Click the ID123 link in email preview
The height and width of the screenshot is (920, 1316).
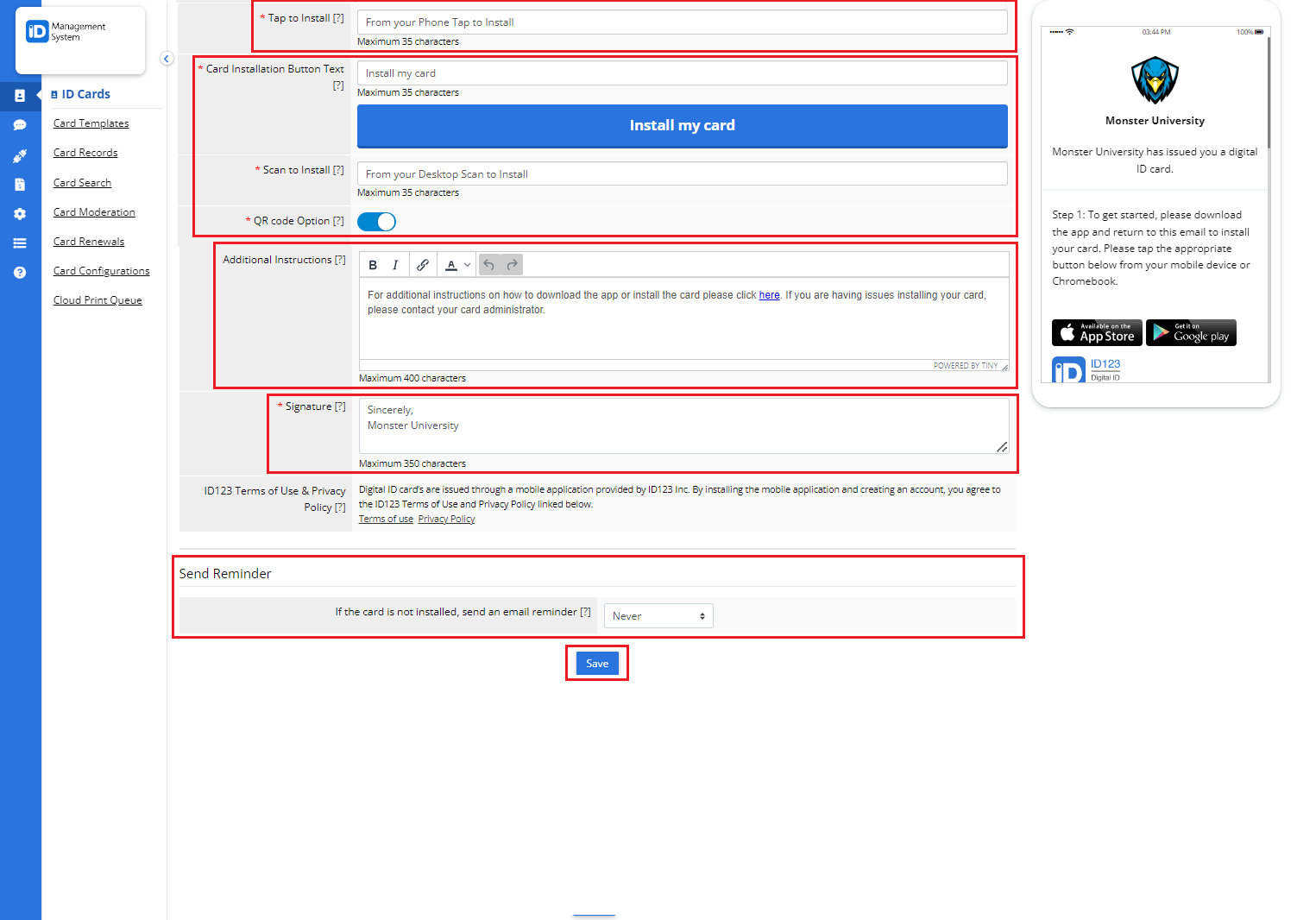pyautogui.click(x=1105, y=364)
